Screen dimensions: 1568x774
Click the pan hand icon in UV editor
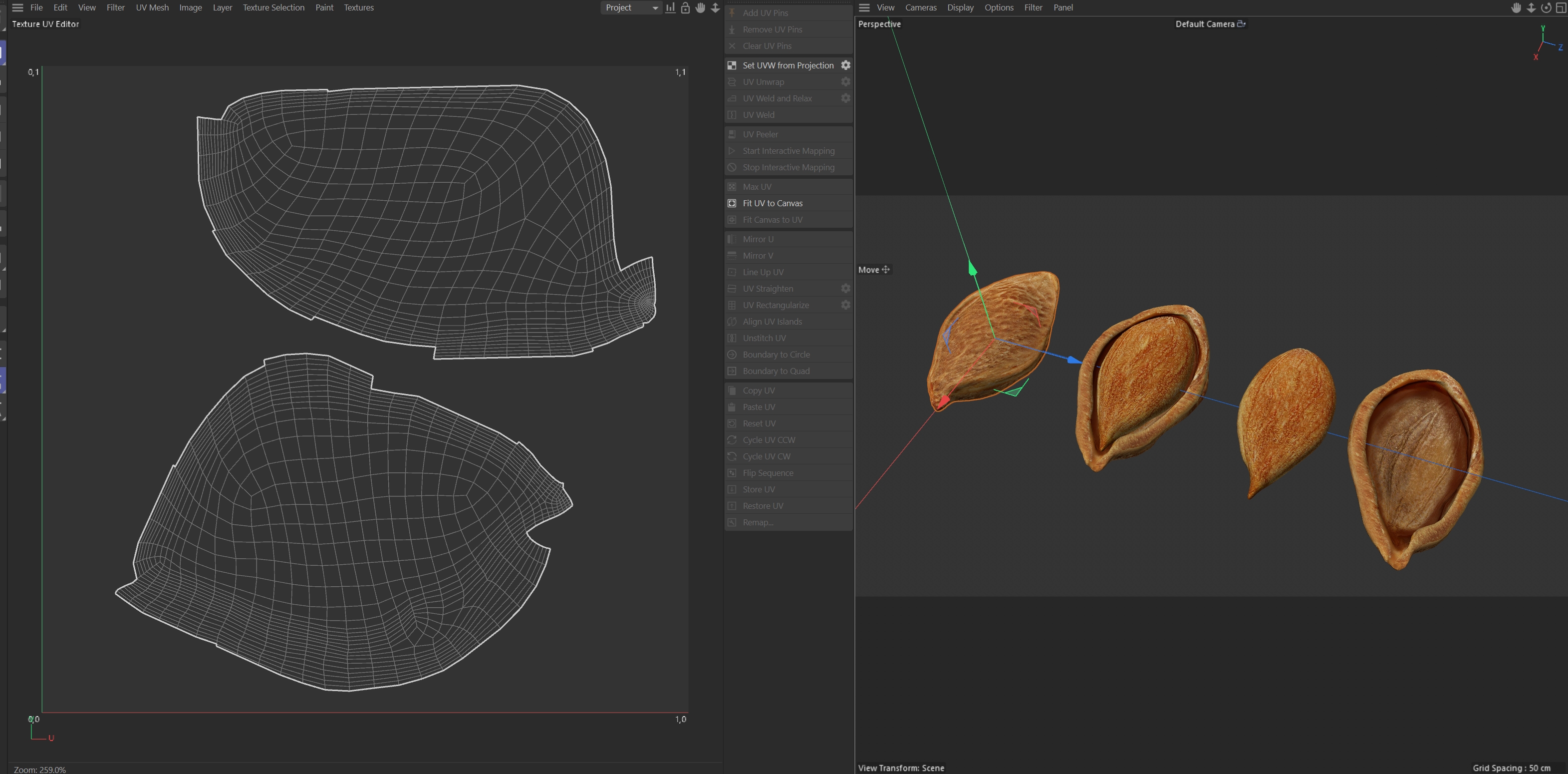pyautogui.click(x=700, y=8)
